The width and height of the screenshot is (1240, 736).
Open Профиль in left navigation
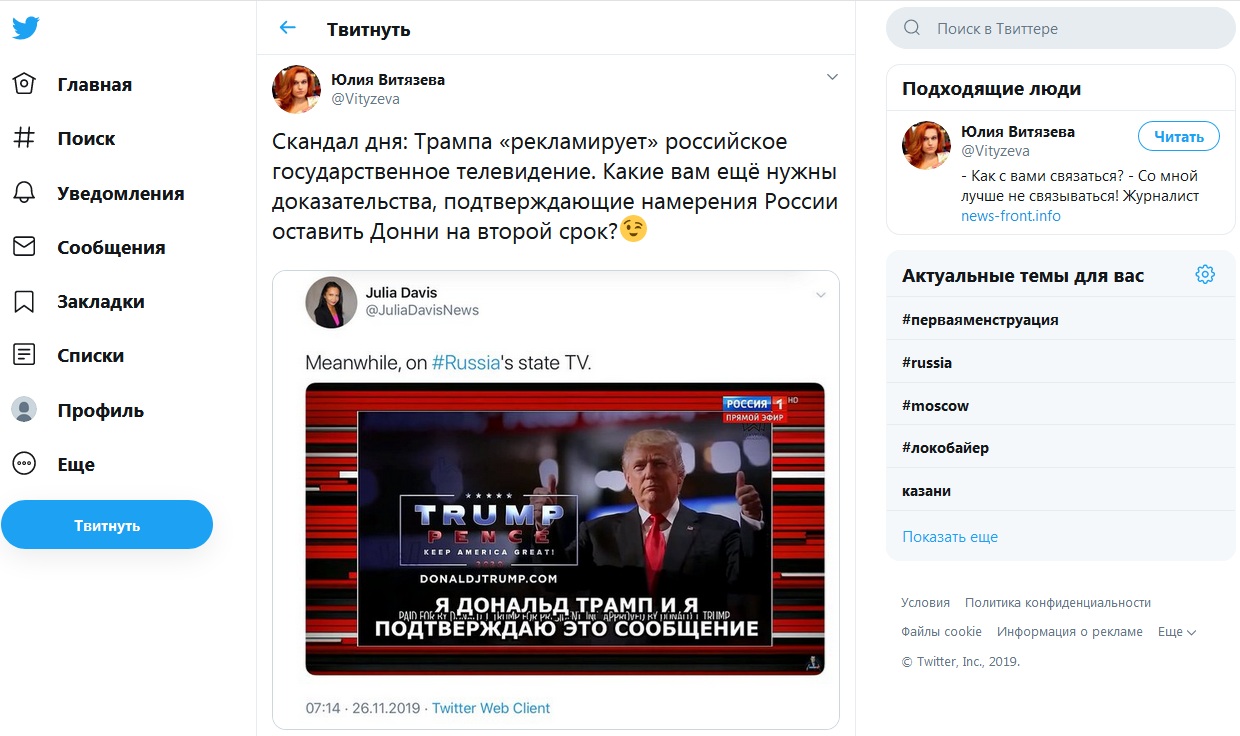[x=78, y=410]
